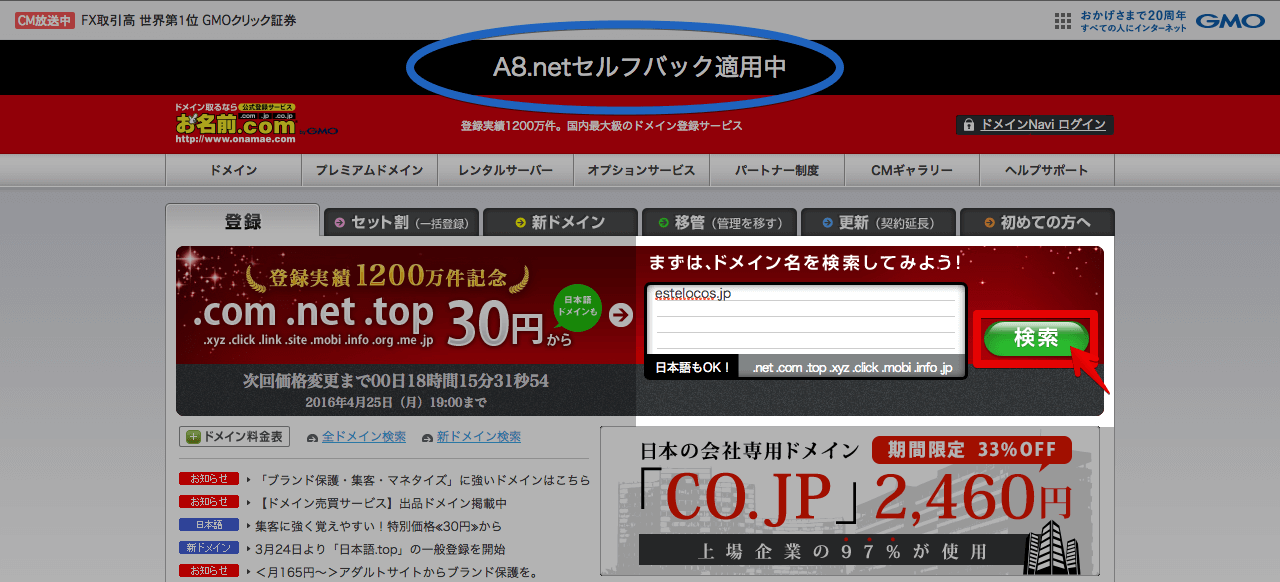The height and width of the screenshot is (582, 1280).
Task: Open the 特別価格≪30円≫ news item
Action: [x=378, y=526]
